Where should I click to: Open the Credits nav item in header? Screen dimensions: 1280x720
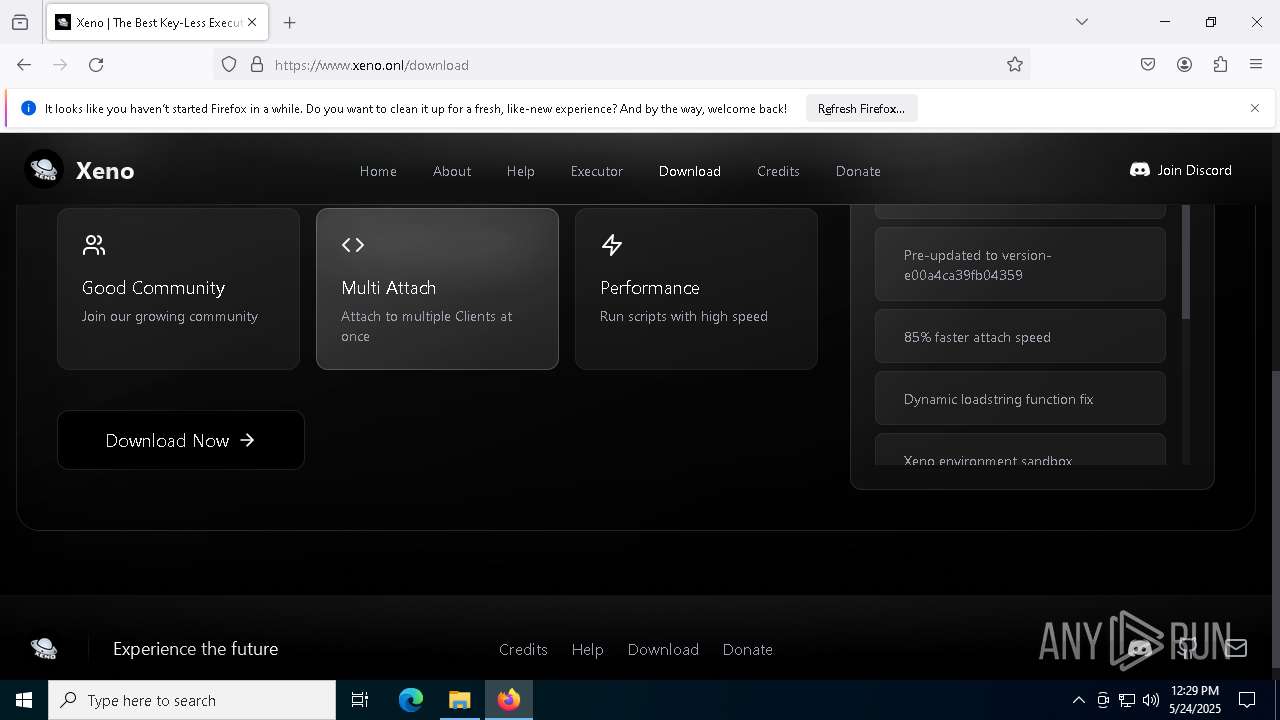tap(778, 171)
